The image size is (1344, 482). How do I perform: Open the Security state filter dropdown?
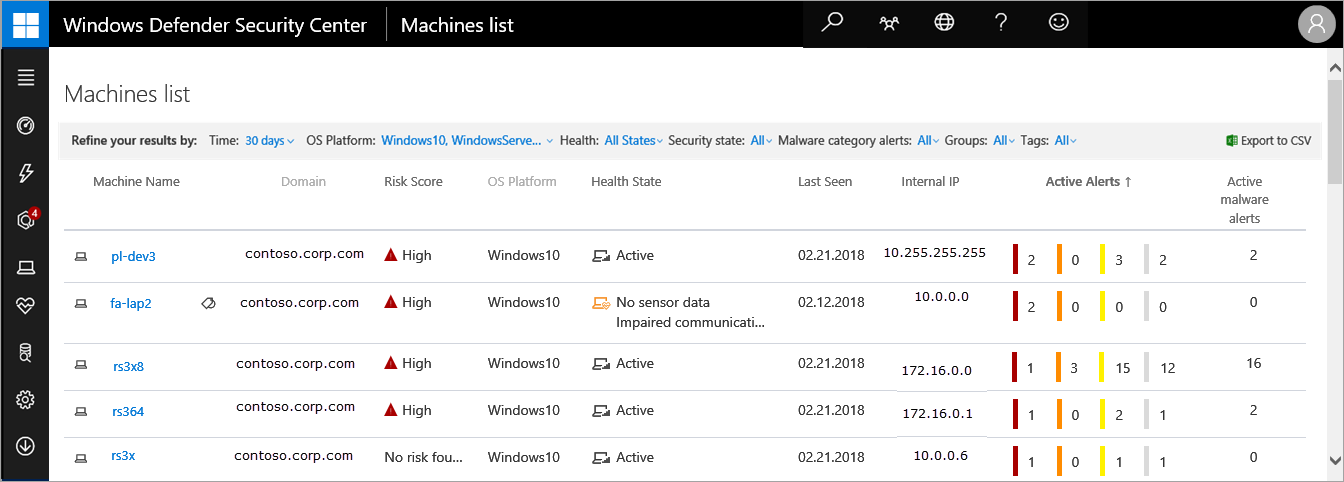pyautogui.click(x=761, y=141)
